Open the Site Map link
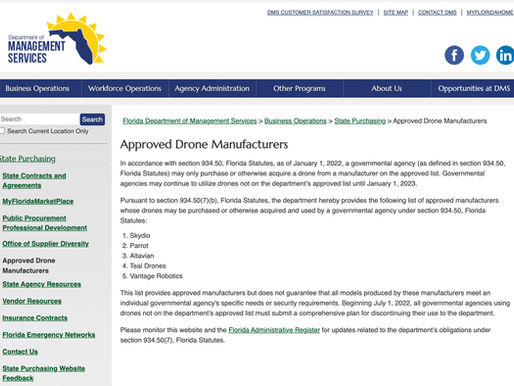Screen dimensions: 514x386 (396, 12)
